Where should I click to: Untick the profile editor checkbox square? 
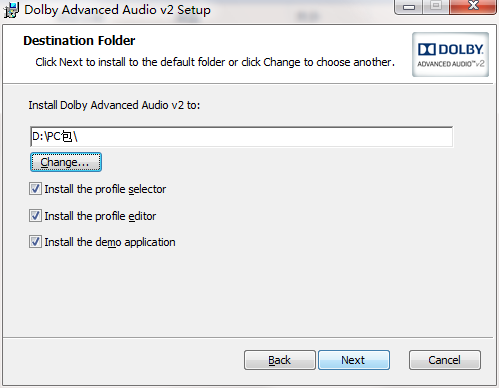35,216
